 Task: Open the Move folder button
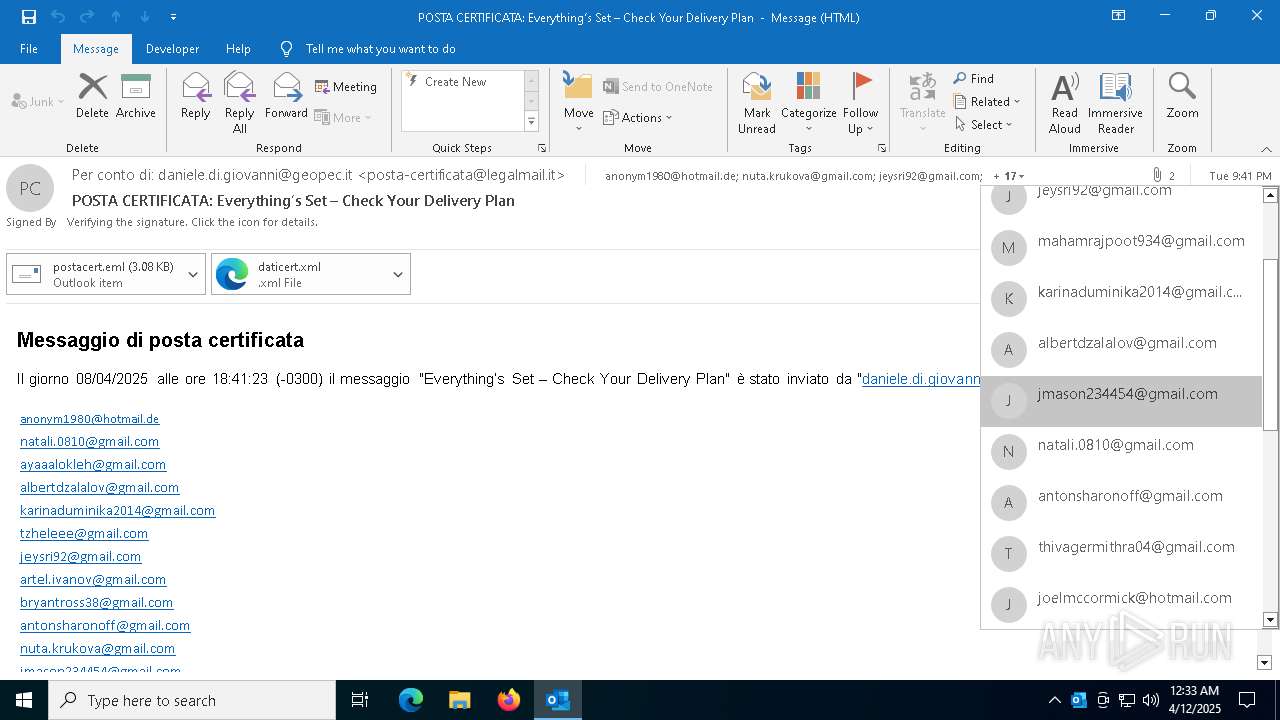[x=578, y=103]
